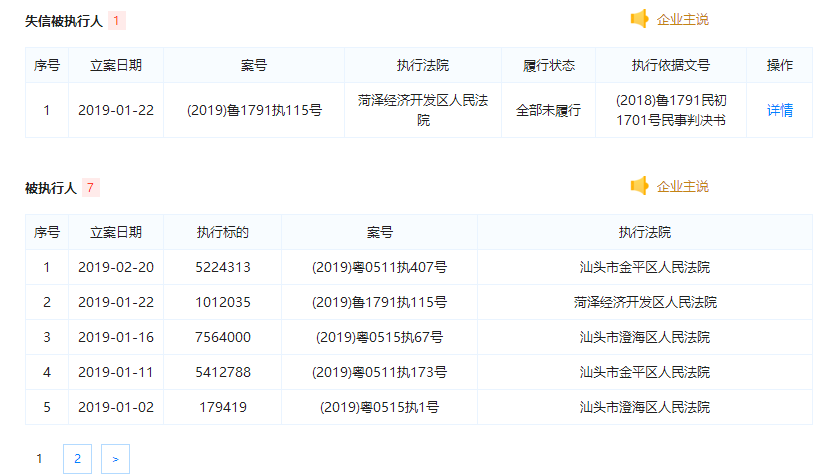This screenshot has width=834, height=474.
Task: Click 立案日期 header in 失信被执行人 table
Action: [116, 65]
